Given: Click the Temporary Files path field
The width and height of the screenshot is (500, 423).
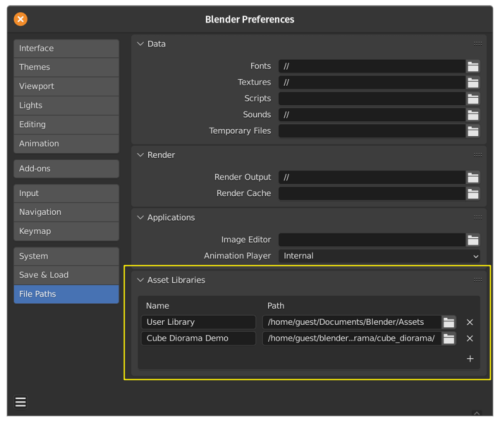Looking at the screenshot, I should [372, 131].
